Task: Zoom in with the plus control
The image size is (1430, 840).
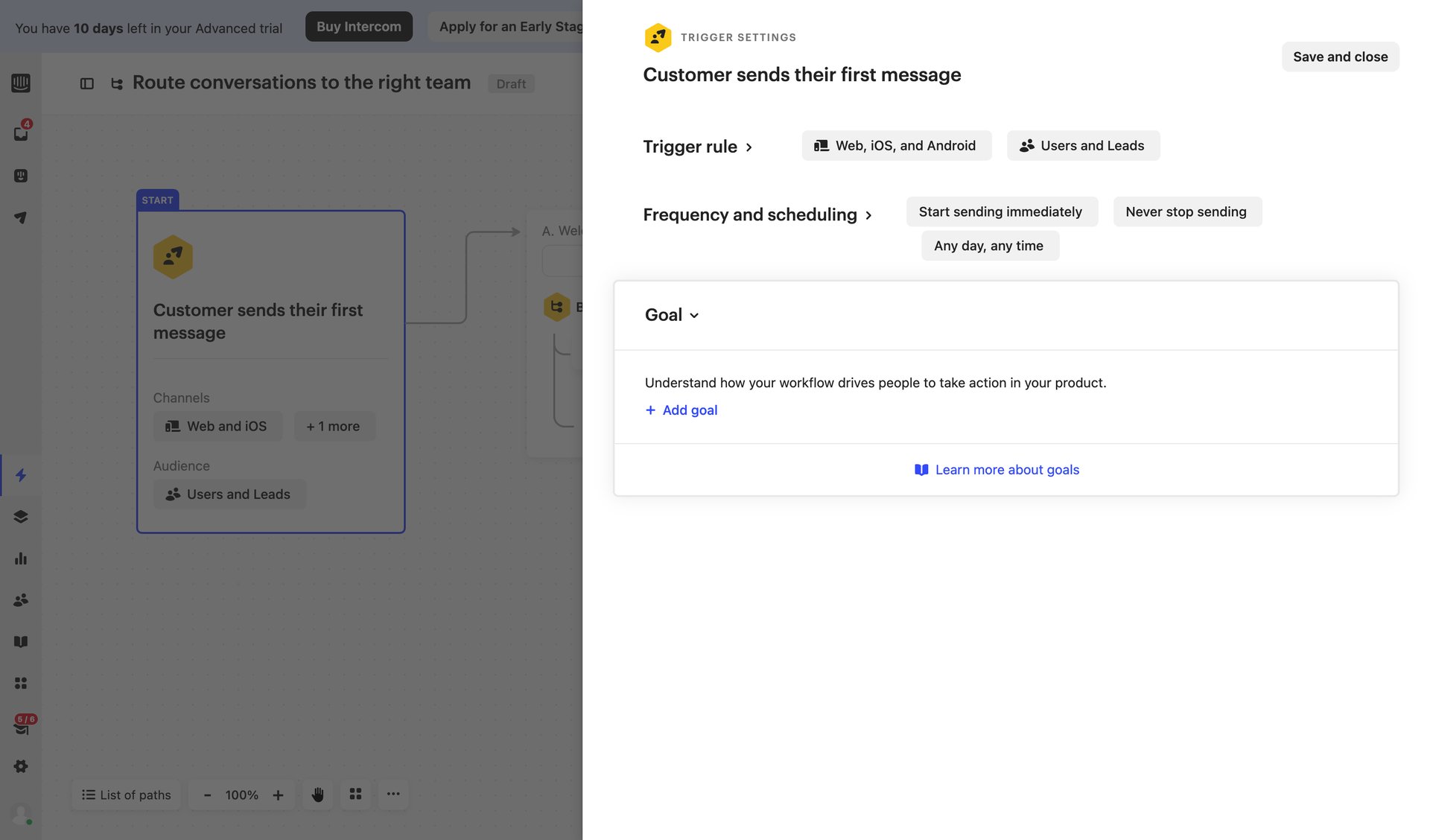Action: [x=279, y=795]
